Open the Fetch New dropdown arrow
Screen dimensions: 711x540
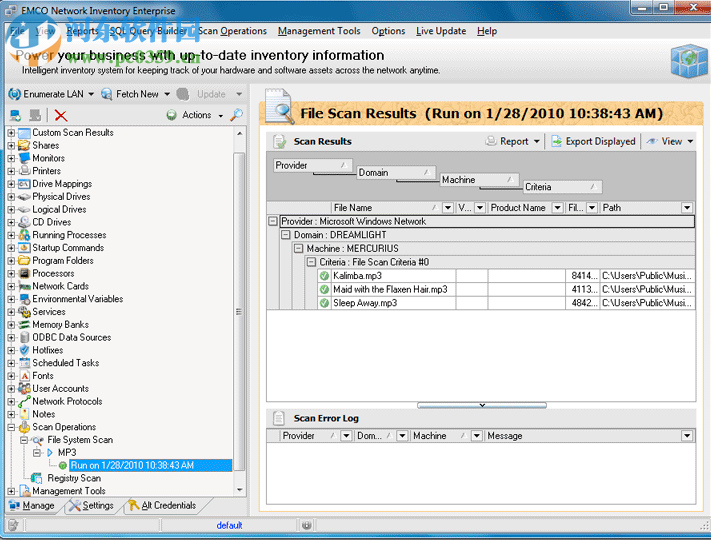click(167, 94)
